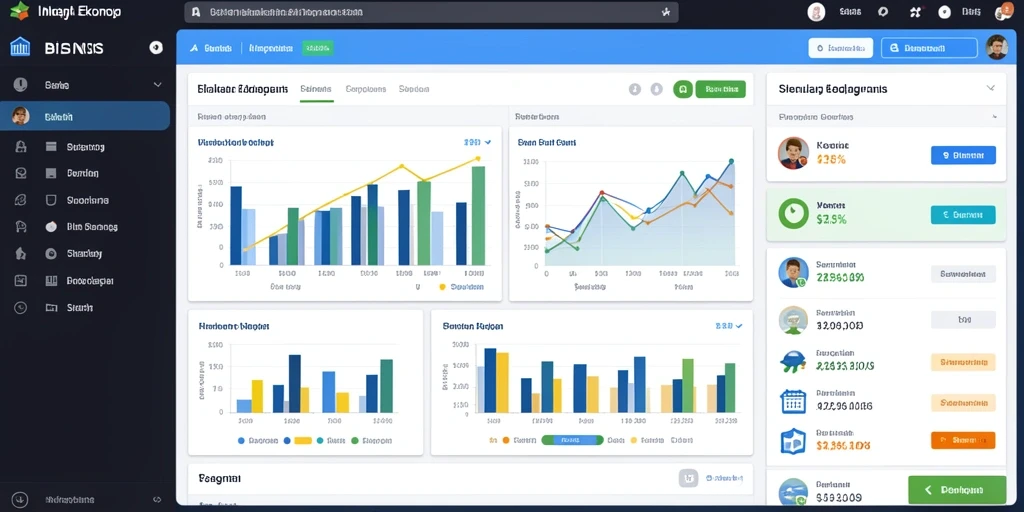
Task: Click the green clock icon in right panel
Action: [793, 214]
